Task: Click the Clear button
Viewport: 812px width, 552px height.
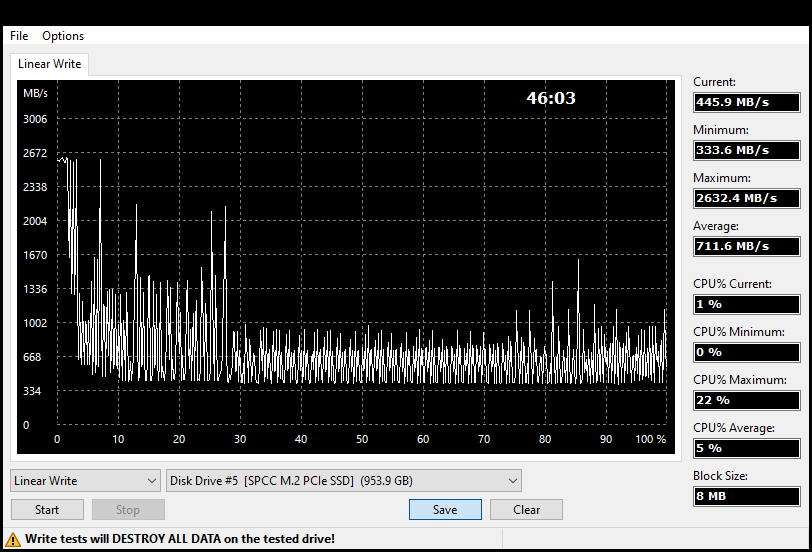Action: [526, 510]
